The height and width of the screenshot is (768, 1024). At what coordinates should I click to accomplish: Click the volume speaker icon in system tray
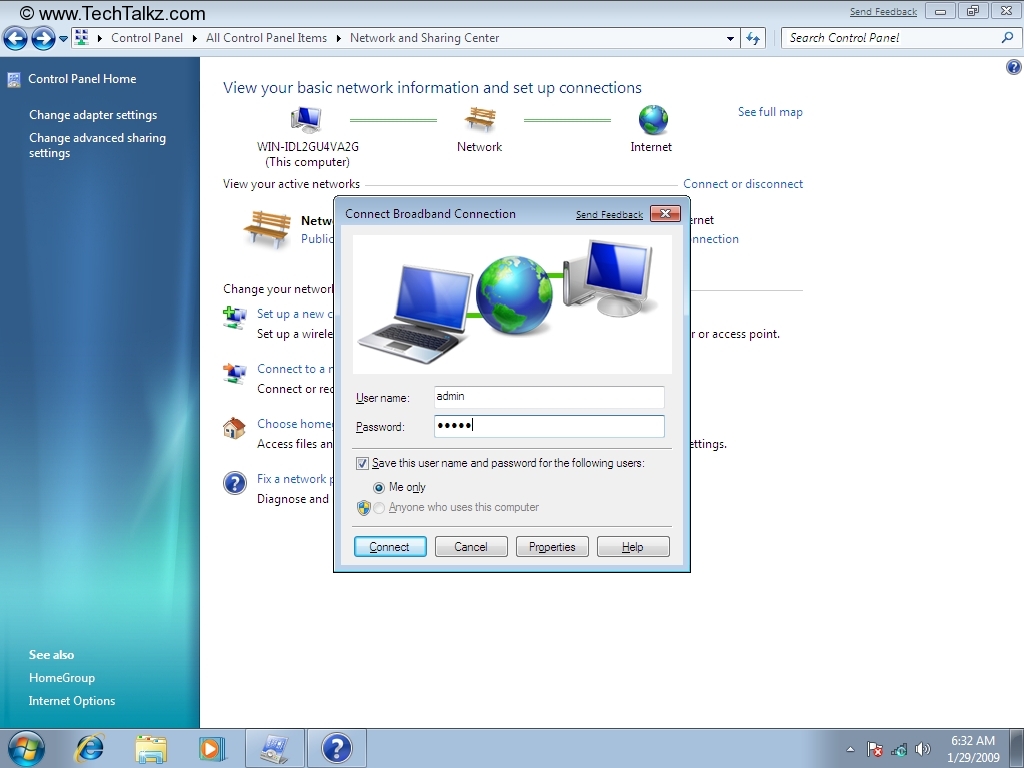pyautogui.click(x=922, y=749)
